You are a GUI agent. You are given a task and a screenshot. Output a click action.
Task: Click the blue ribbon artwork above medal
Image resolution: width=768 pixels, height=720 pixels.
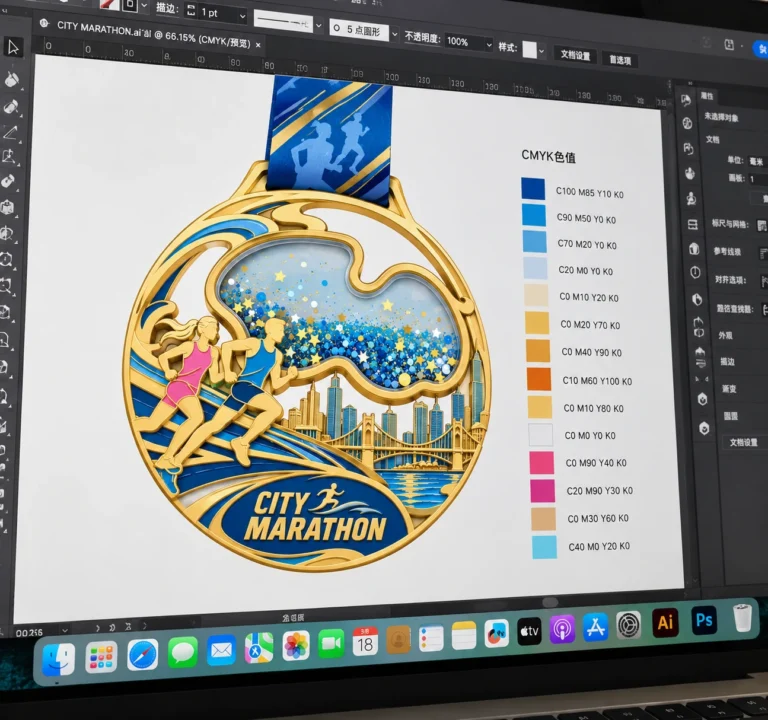click(x=329, y=140)
